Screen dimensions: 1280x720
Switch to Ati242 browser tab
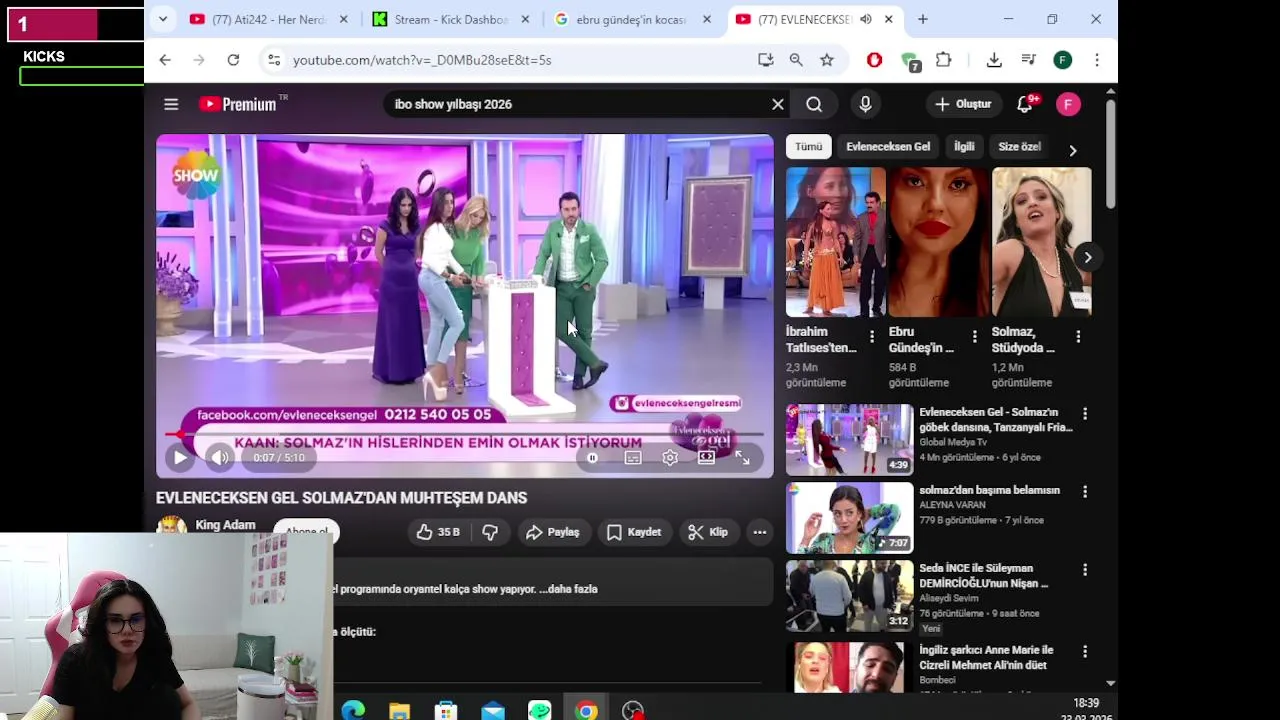pos(269,19)
